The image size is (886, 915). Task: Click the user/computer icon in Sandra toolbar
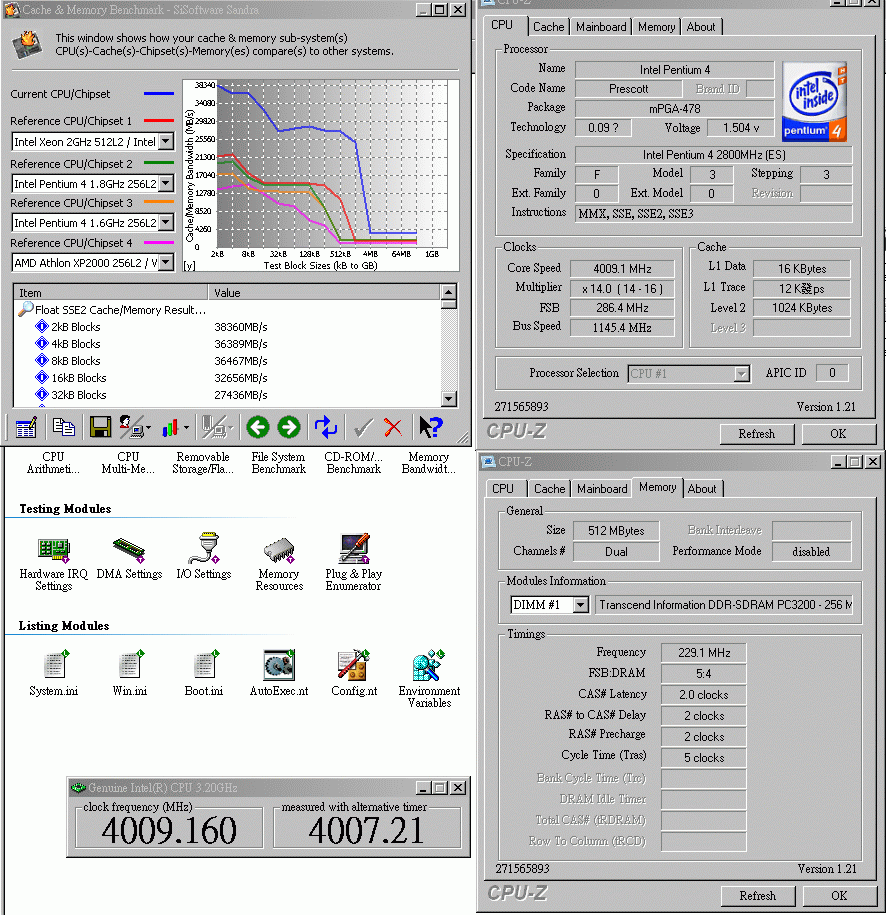pos(132,428)
